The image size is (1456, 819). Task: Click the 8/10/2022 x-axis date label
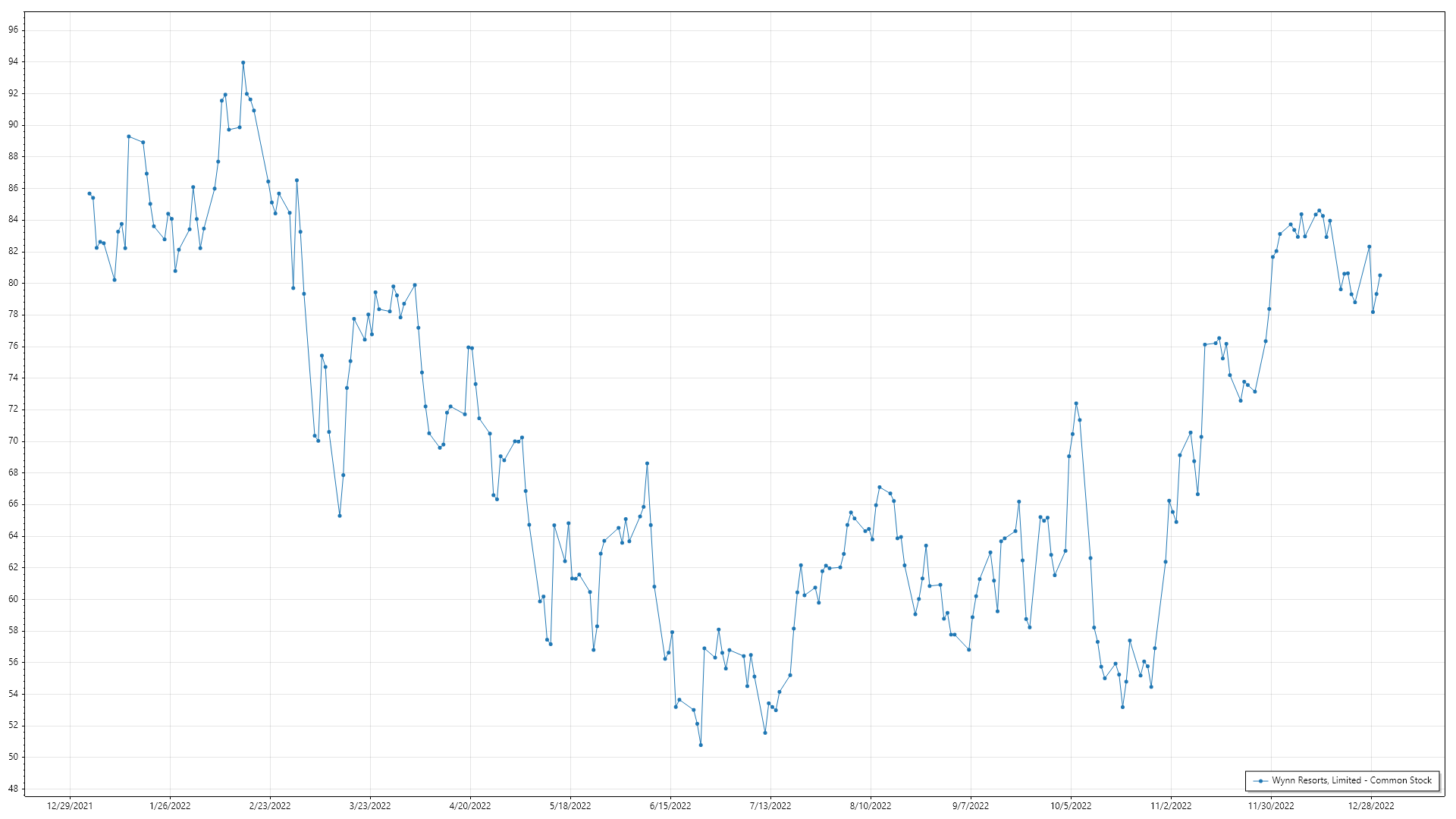pyautogui.click(x=871, y=805)
